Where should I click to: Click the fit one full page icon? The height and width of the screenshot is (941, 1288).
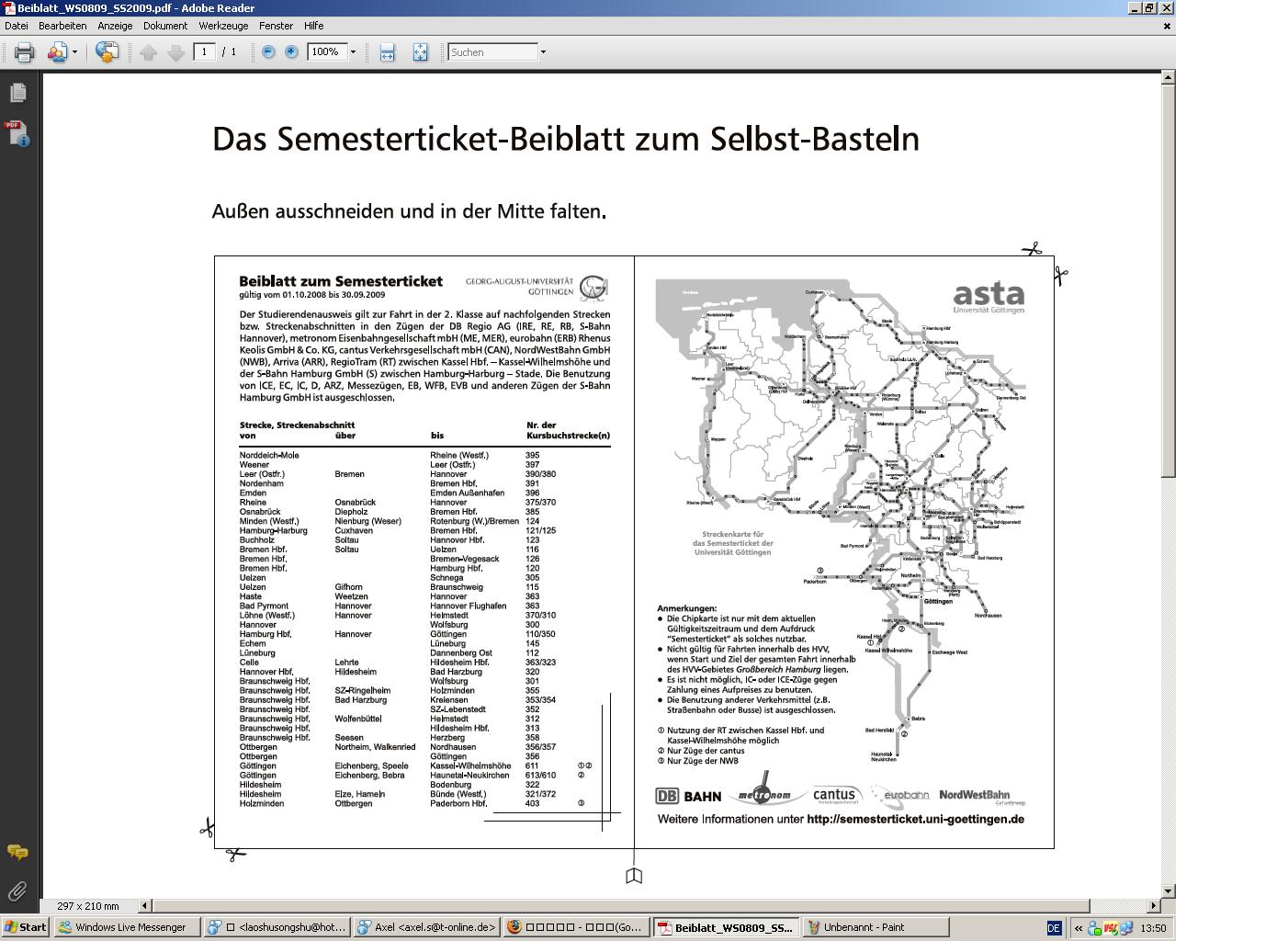[420, 52]
